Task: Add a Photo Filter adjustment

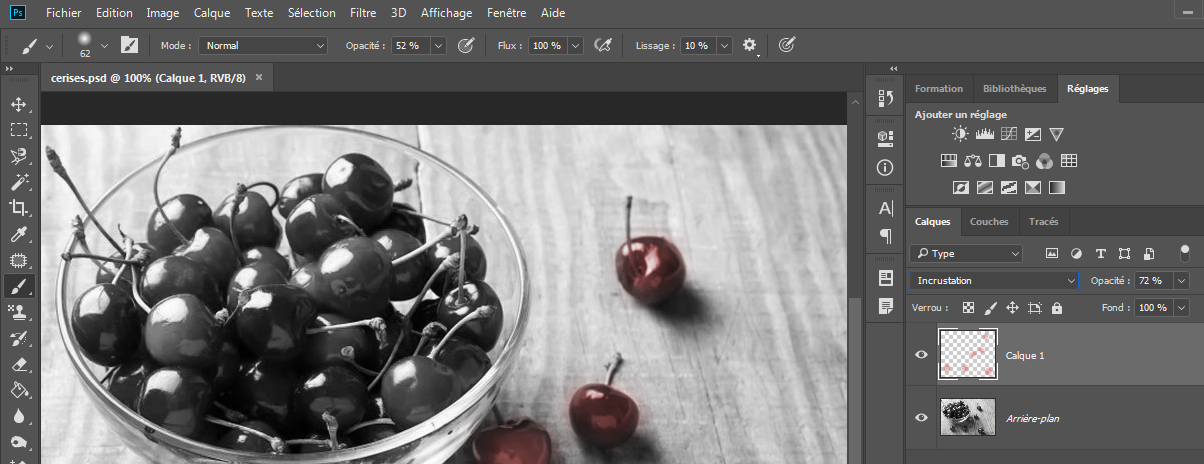Action: (1021, 160)
